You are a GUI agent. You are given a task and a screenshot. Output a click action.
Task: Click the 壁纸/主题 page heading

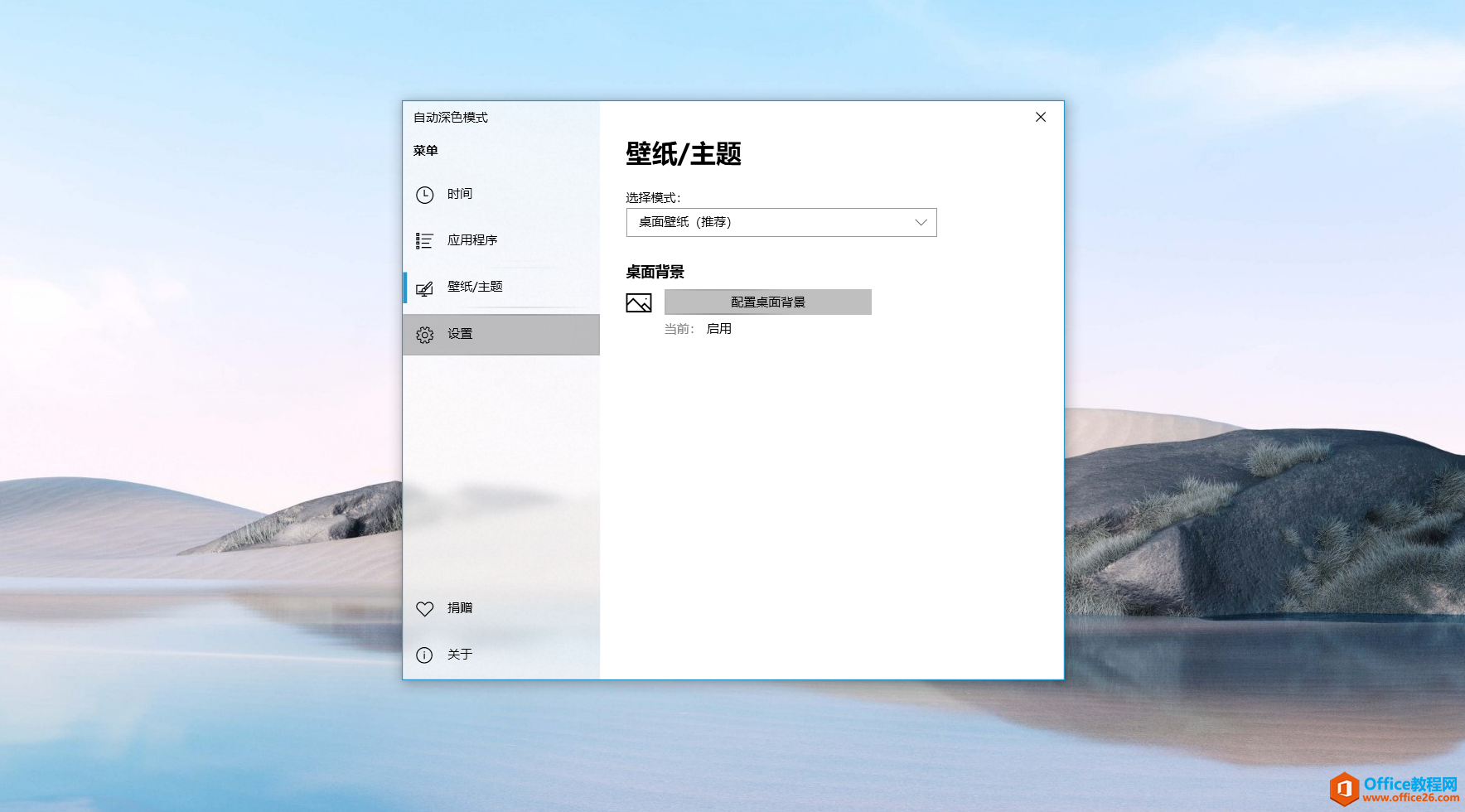(684, 154)
